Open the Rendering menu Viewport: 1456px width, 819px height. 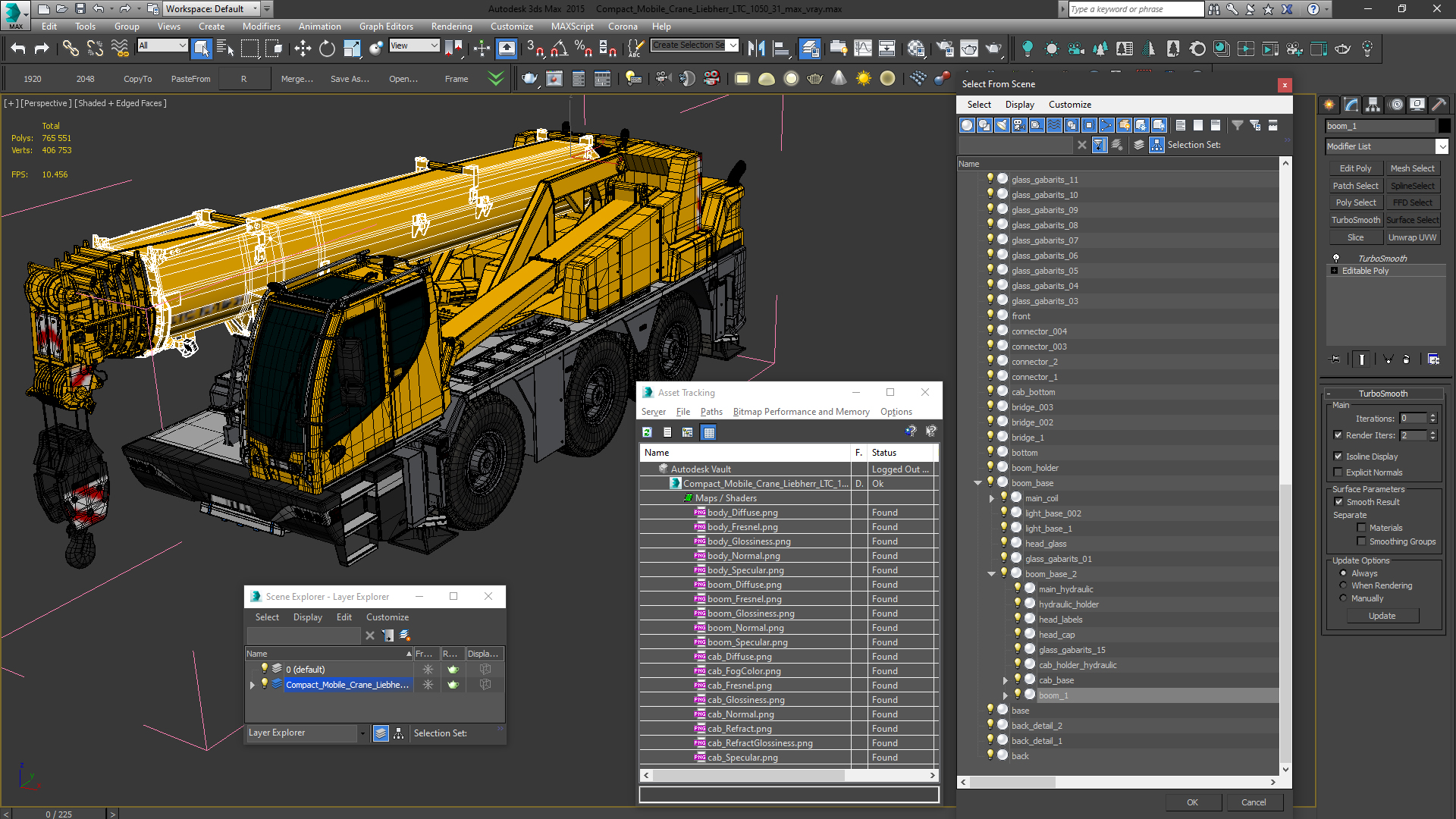(x=451, y=27)
